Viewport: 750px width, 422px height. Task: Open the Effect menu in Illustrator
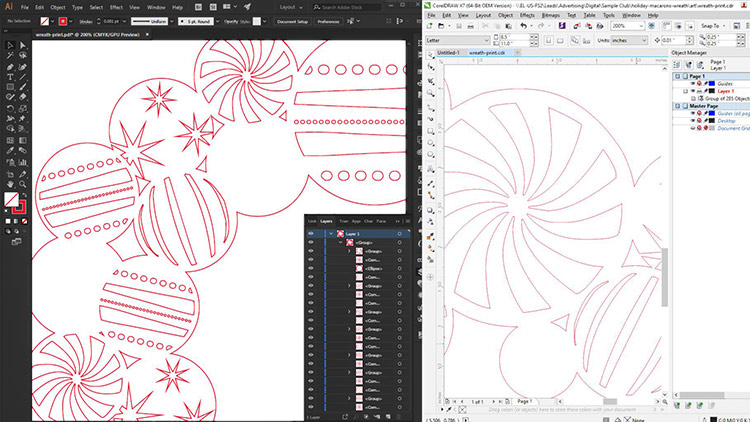pos(116,6)
